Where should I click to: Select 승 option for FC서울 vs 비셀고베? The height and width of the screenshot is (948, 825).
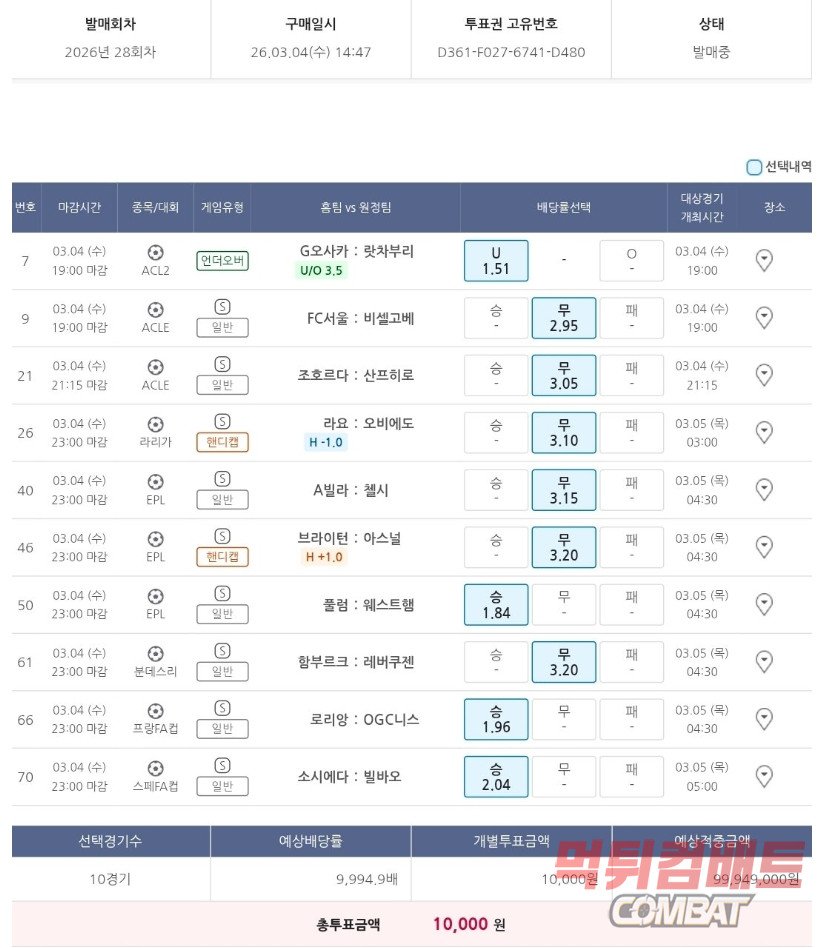(x=496, y=318)
